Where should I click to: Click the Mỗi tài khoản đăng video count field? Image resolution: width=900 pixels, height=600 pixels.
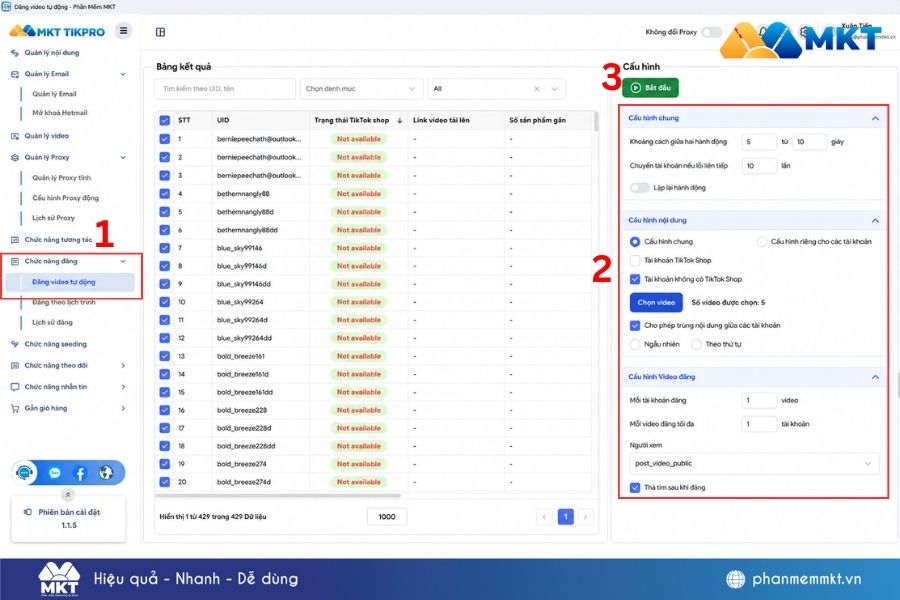759,401
